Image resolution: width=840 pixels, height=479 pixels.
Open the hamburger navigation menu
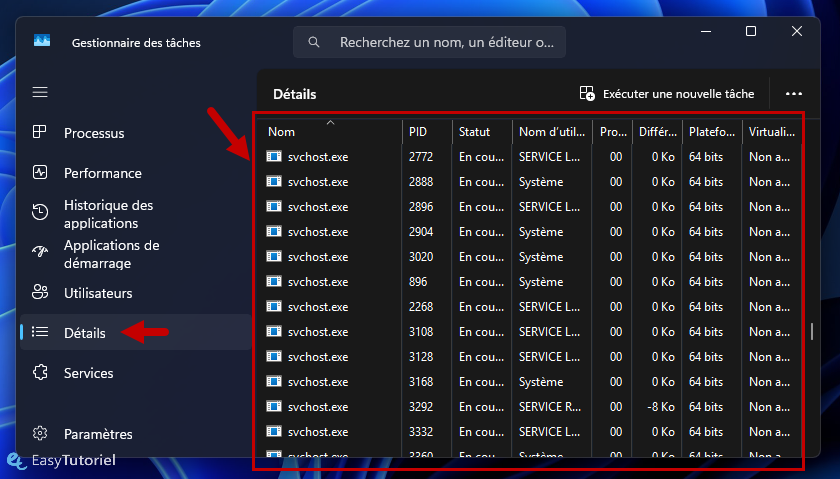[x=40, y=92]
